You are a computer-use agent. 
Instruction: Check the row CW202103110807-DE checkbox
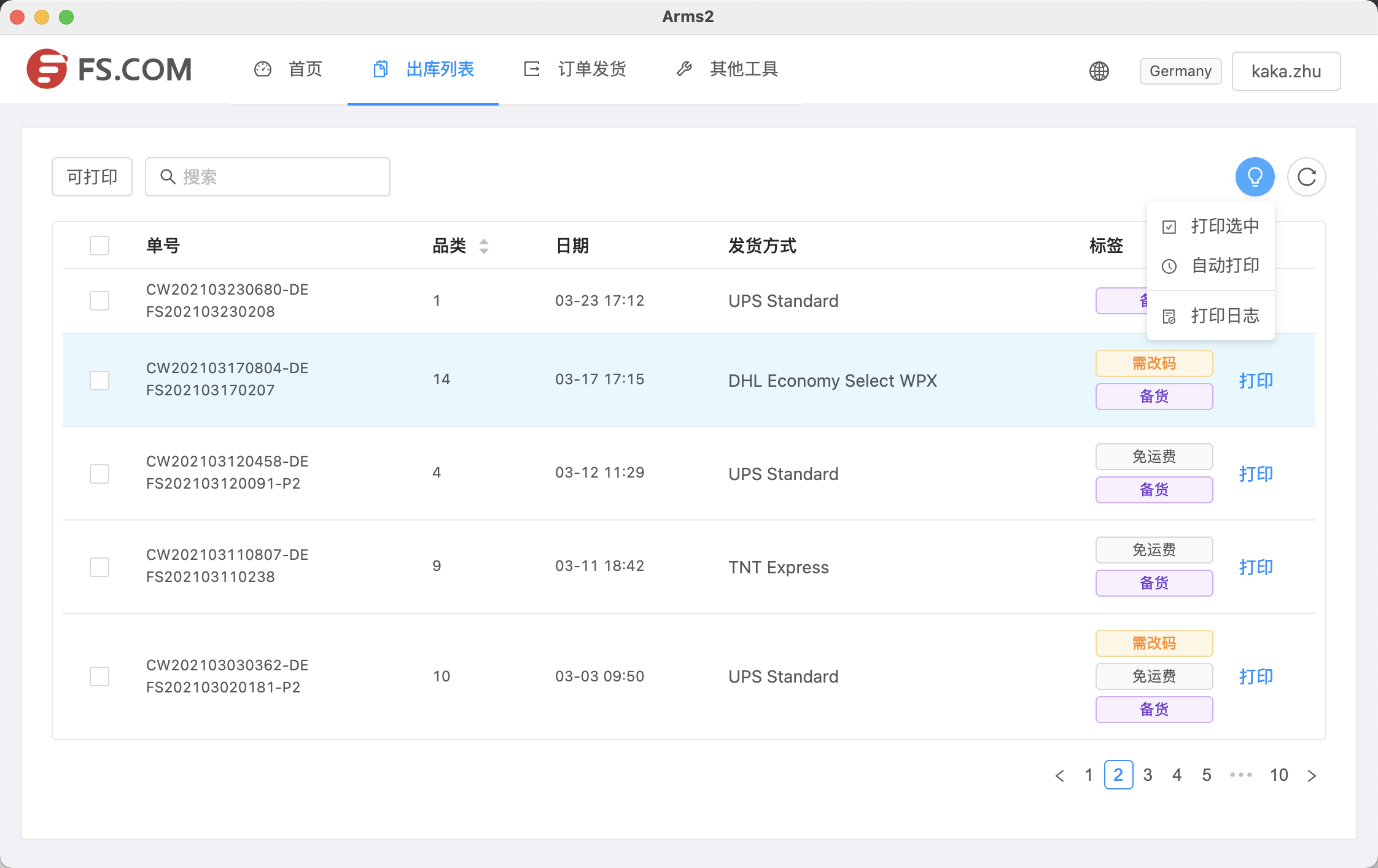(99, 567)
